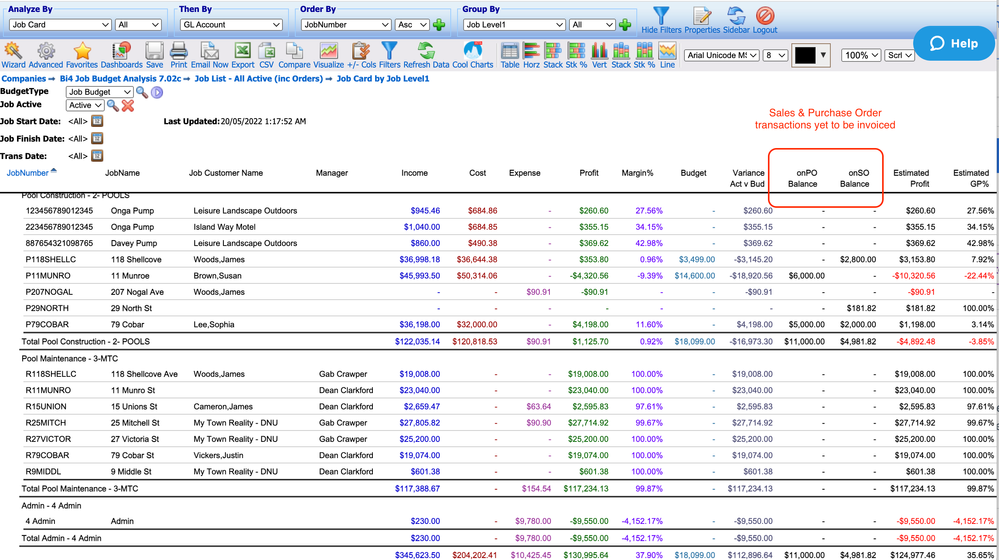Click the Help button

click(953, 43)
